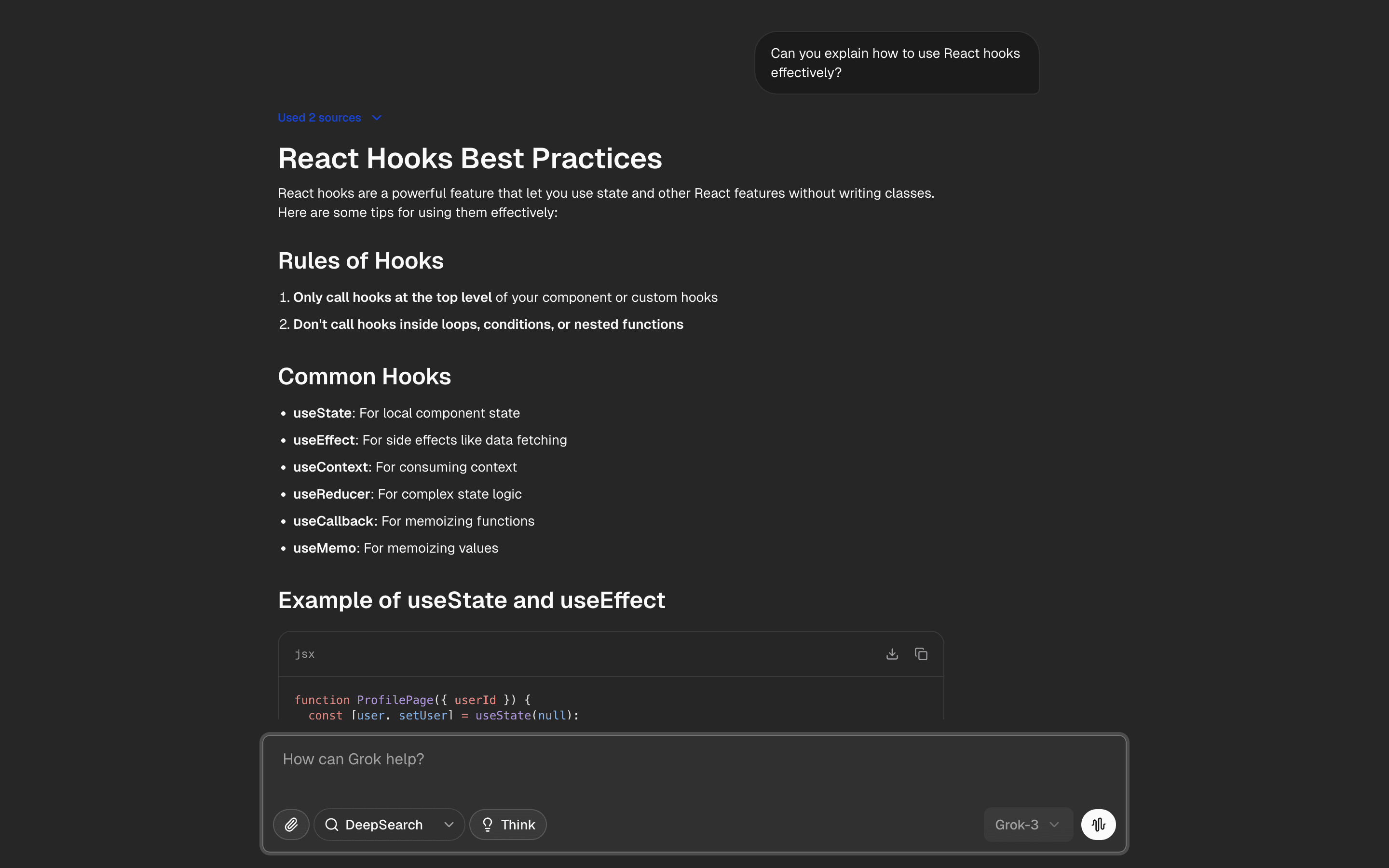Open the Used 2 sources link

[319, 118]
